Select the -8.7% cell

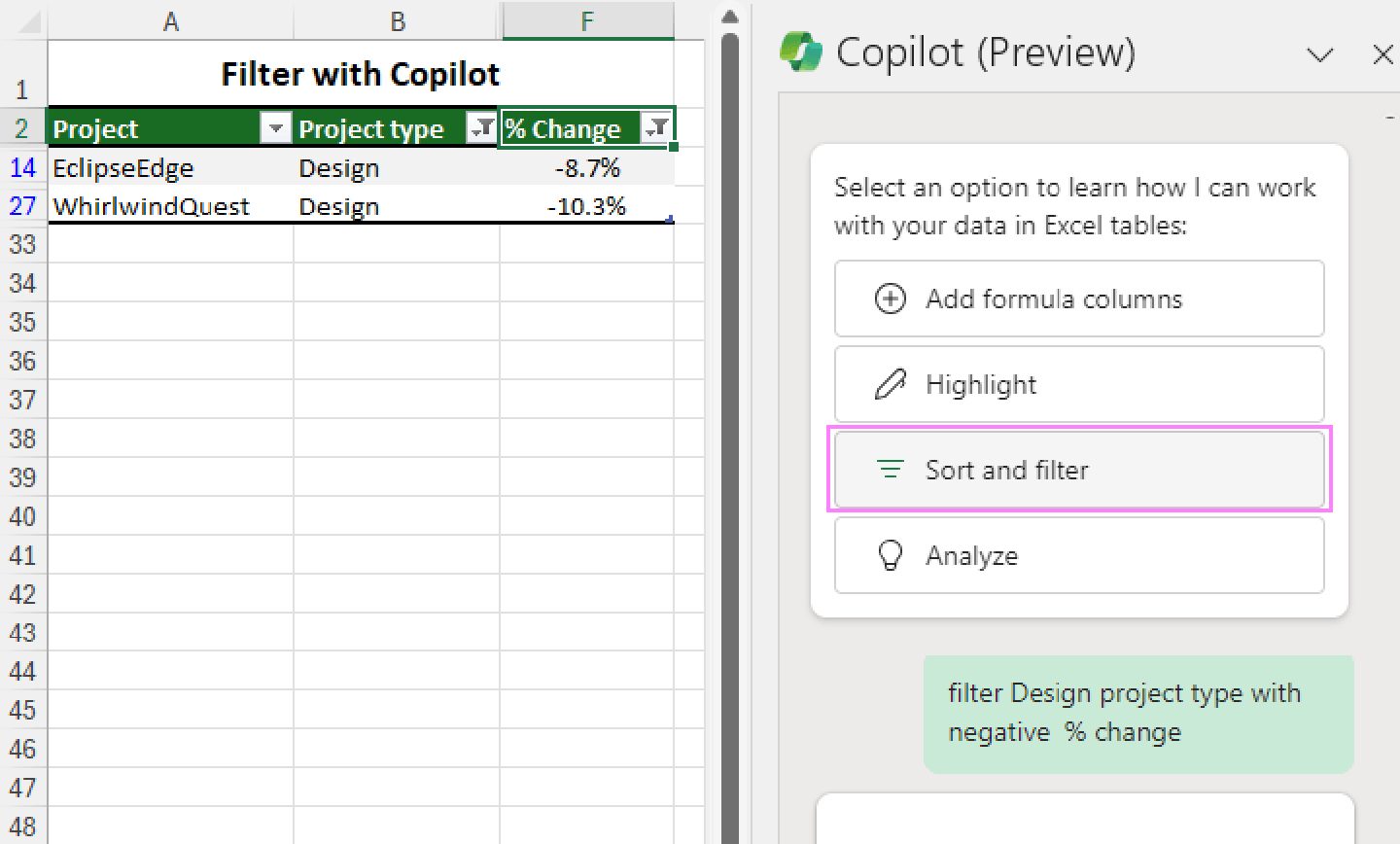pos(587,167)
